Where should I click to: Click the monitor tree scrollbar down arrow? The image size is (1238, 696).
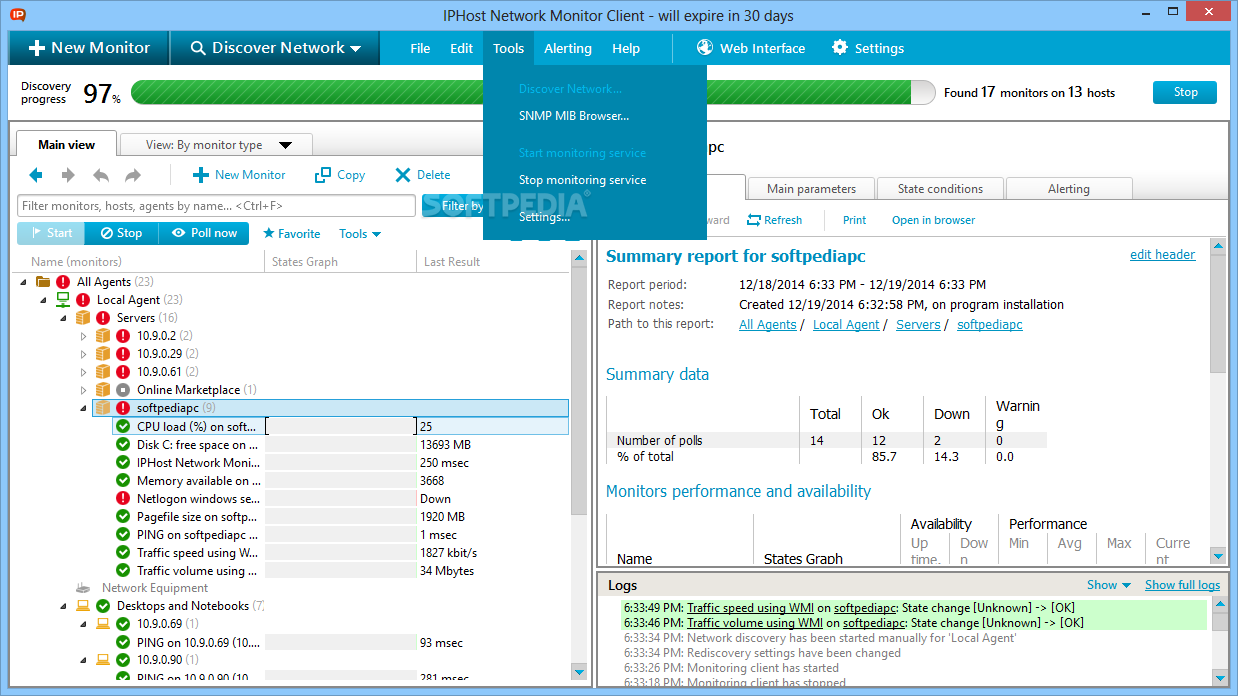click(x=578, y=671)
